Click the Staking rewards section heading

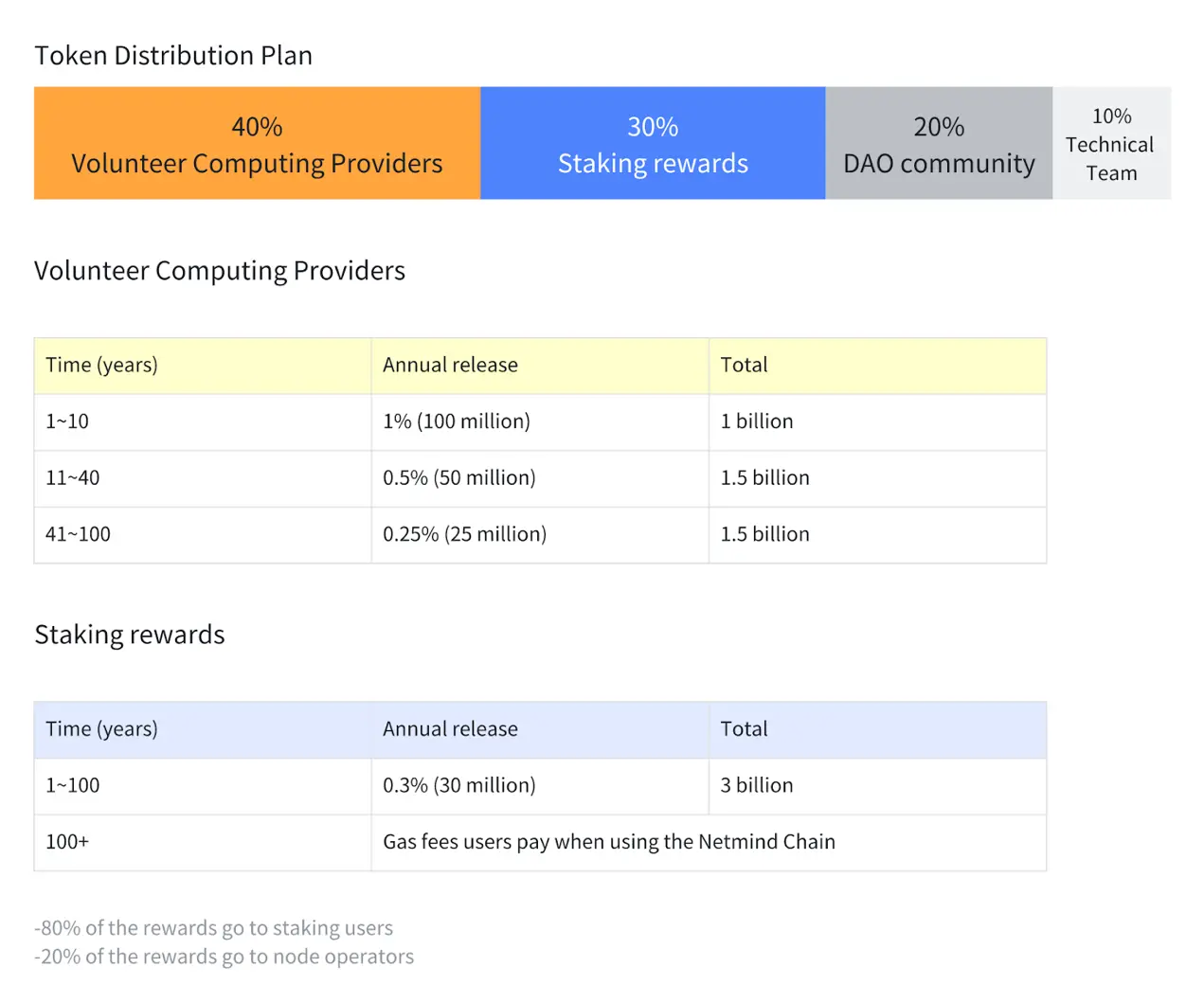(130, 635)
